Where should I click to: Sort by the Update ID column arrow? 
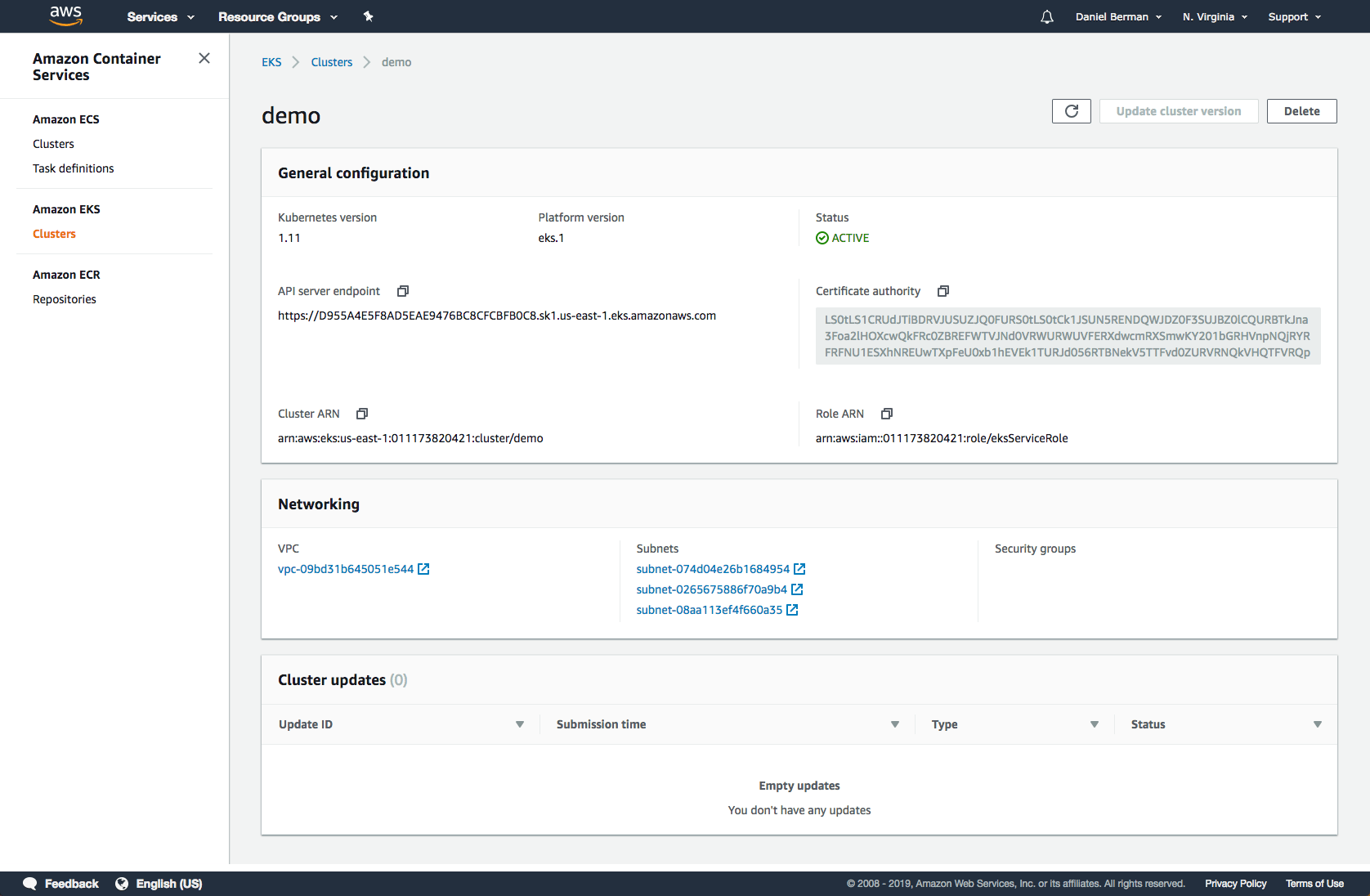[x=520, y=724]
